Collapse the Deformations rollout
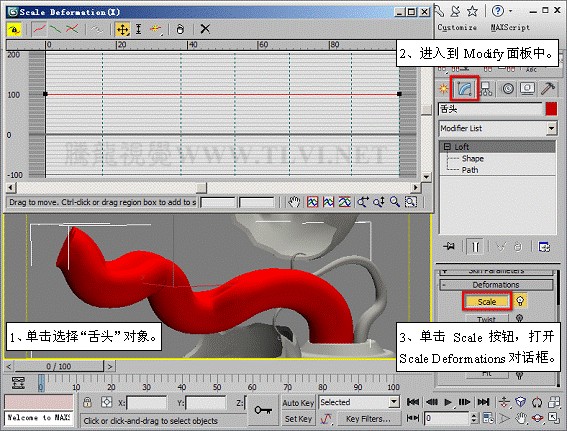 (496, 285)
